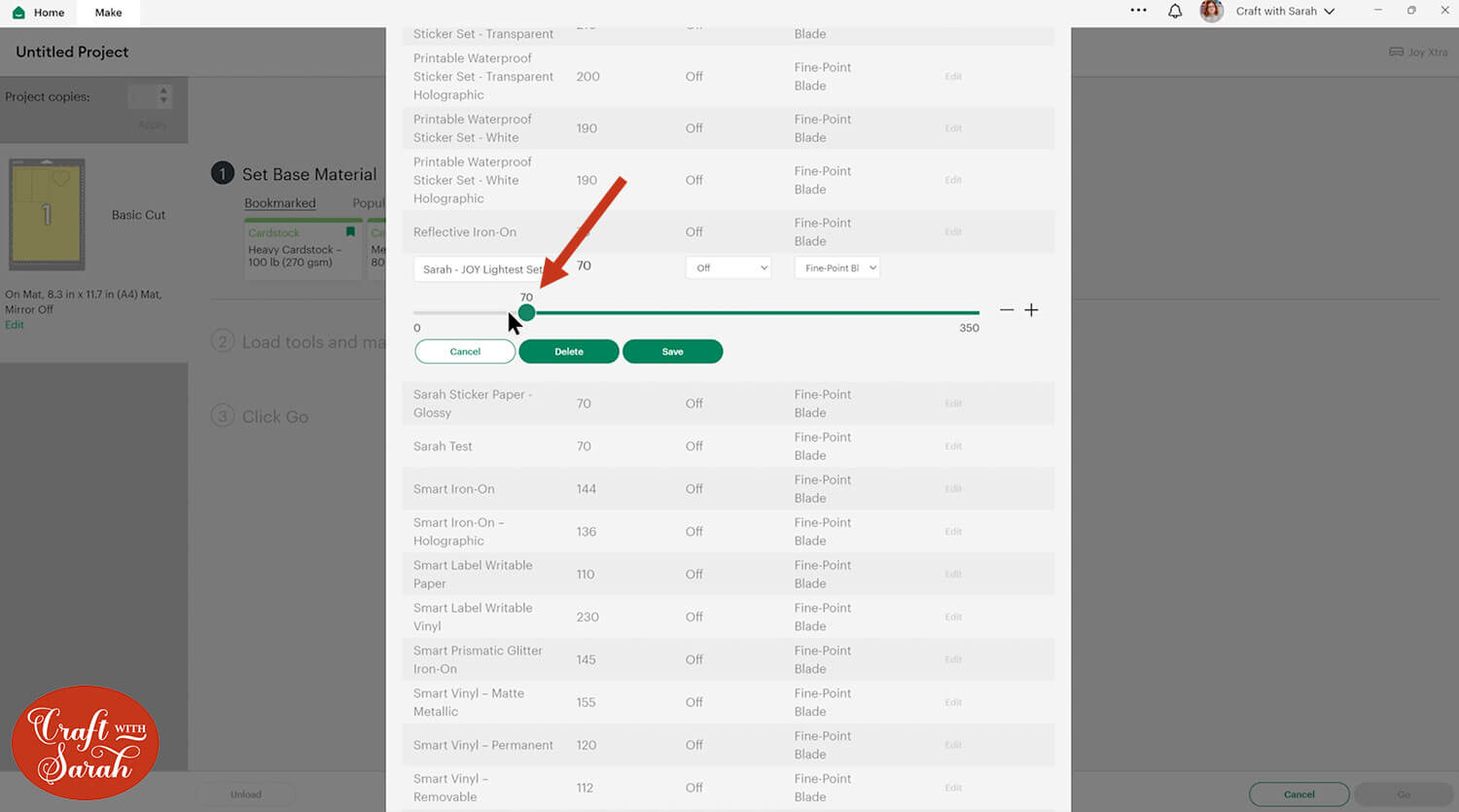Viewport: 1459px width, 812px height.
Task: Open the three-dots more options menu
Action: point(1138,11)
